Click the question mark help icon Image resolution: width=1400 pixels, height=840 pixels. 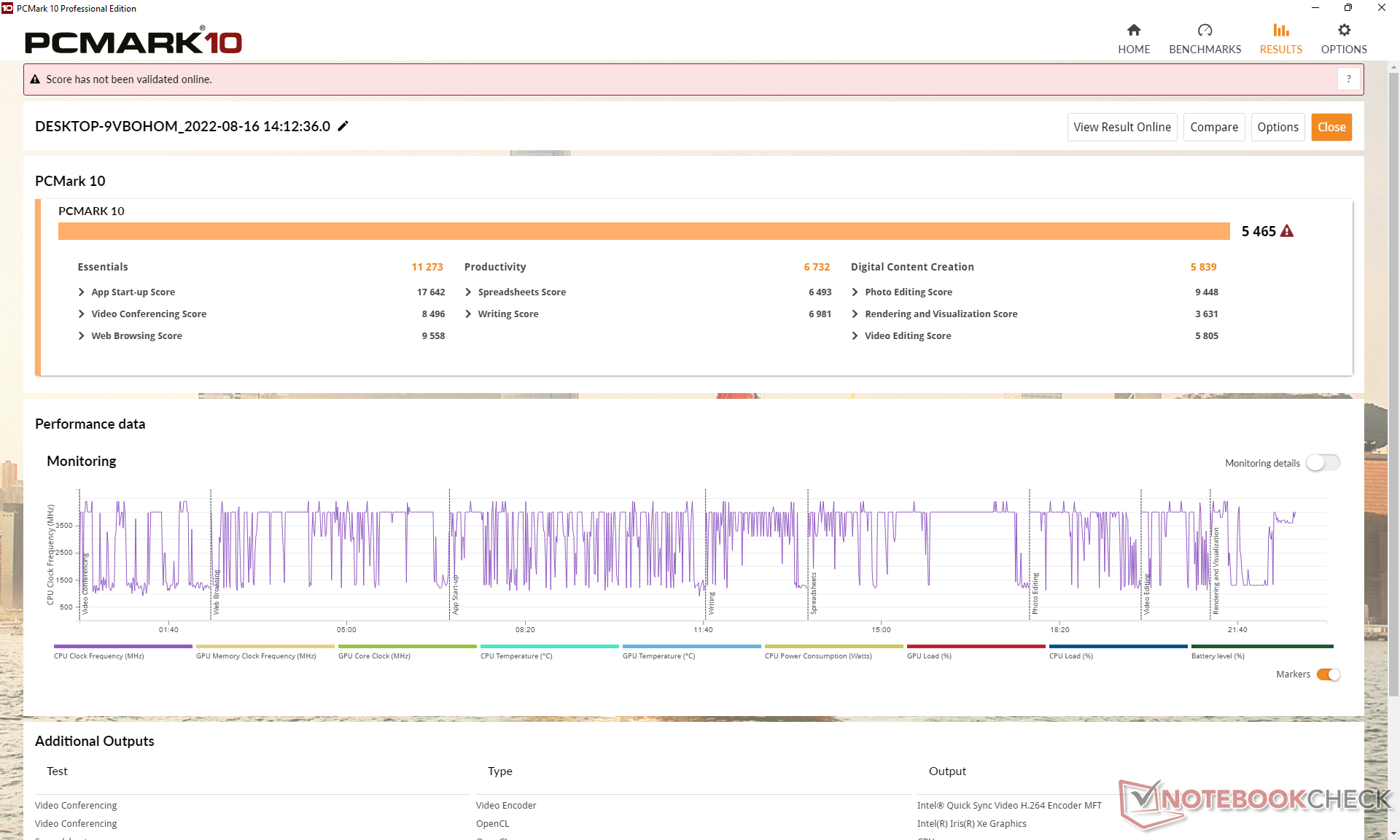tap(1349, 79)
